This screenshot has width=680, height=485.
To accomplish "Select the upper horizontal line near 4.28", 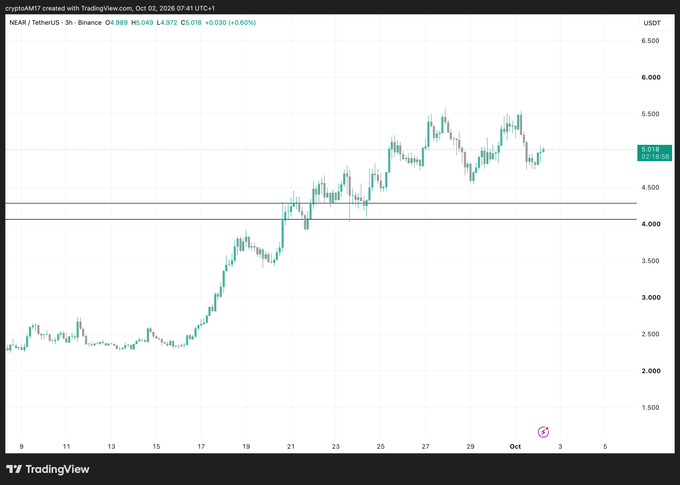I will (321, 203).
